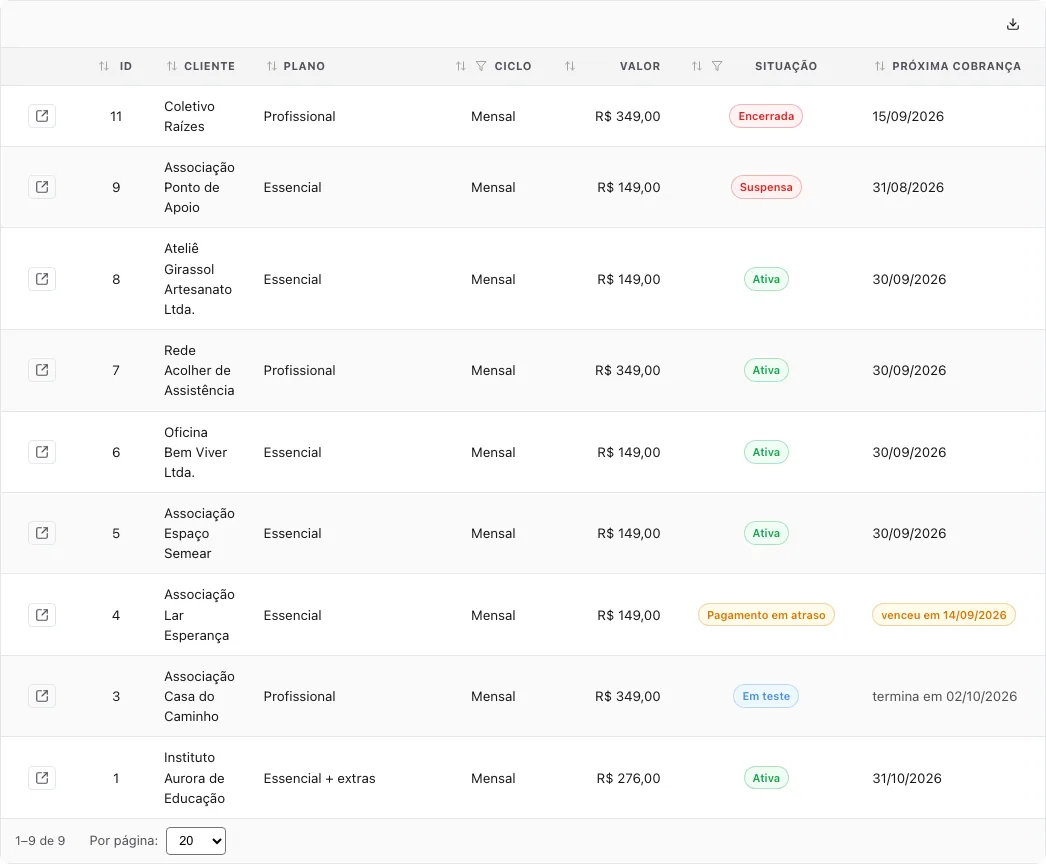Click the SITUAÇÃO column header label
Image resolution: width=1046 pixels, height=864 pixels.
pos(786,66)
